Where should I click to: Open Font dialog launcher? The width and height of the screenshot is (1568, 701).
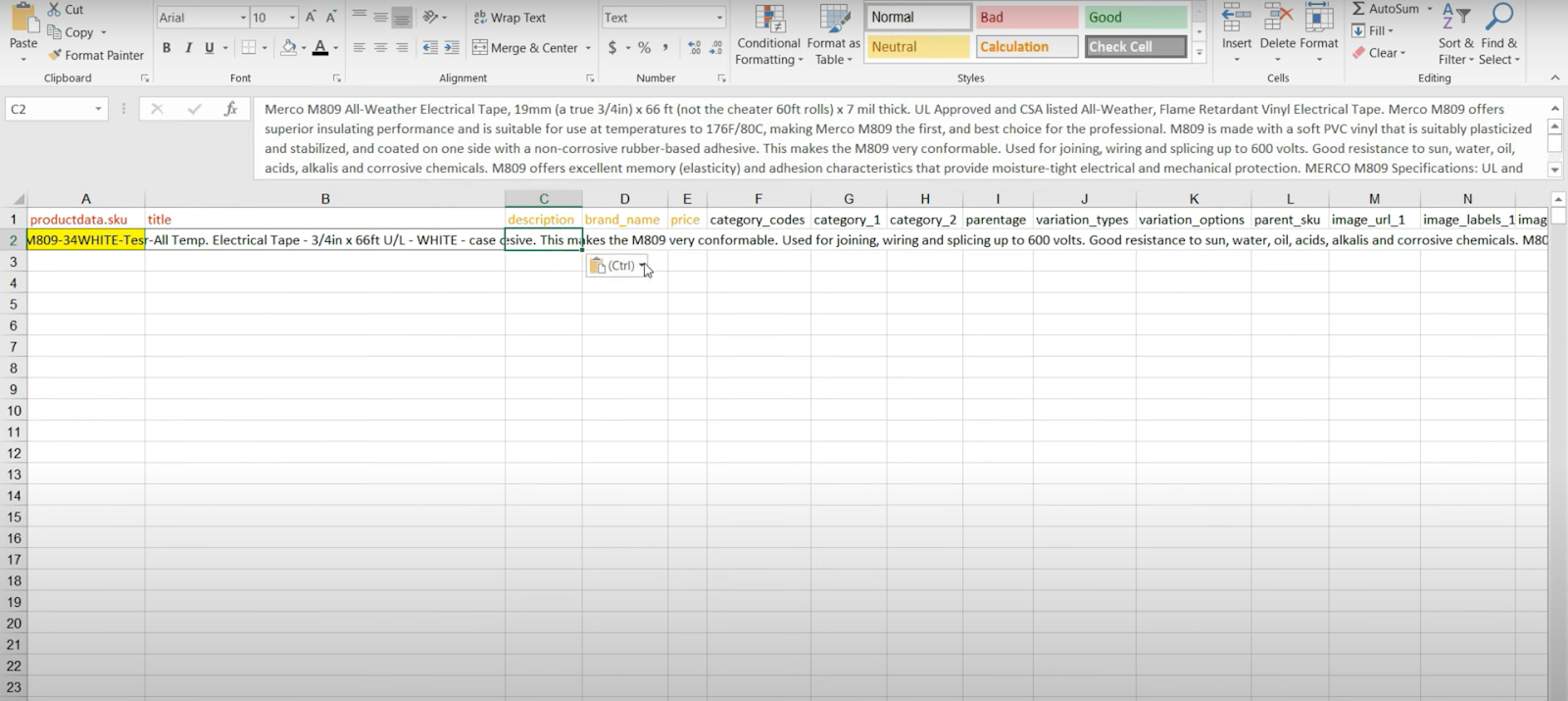coord(337,77)
